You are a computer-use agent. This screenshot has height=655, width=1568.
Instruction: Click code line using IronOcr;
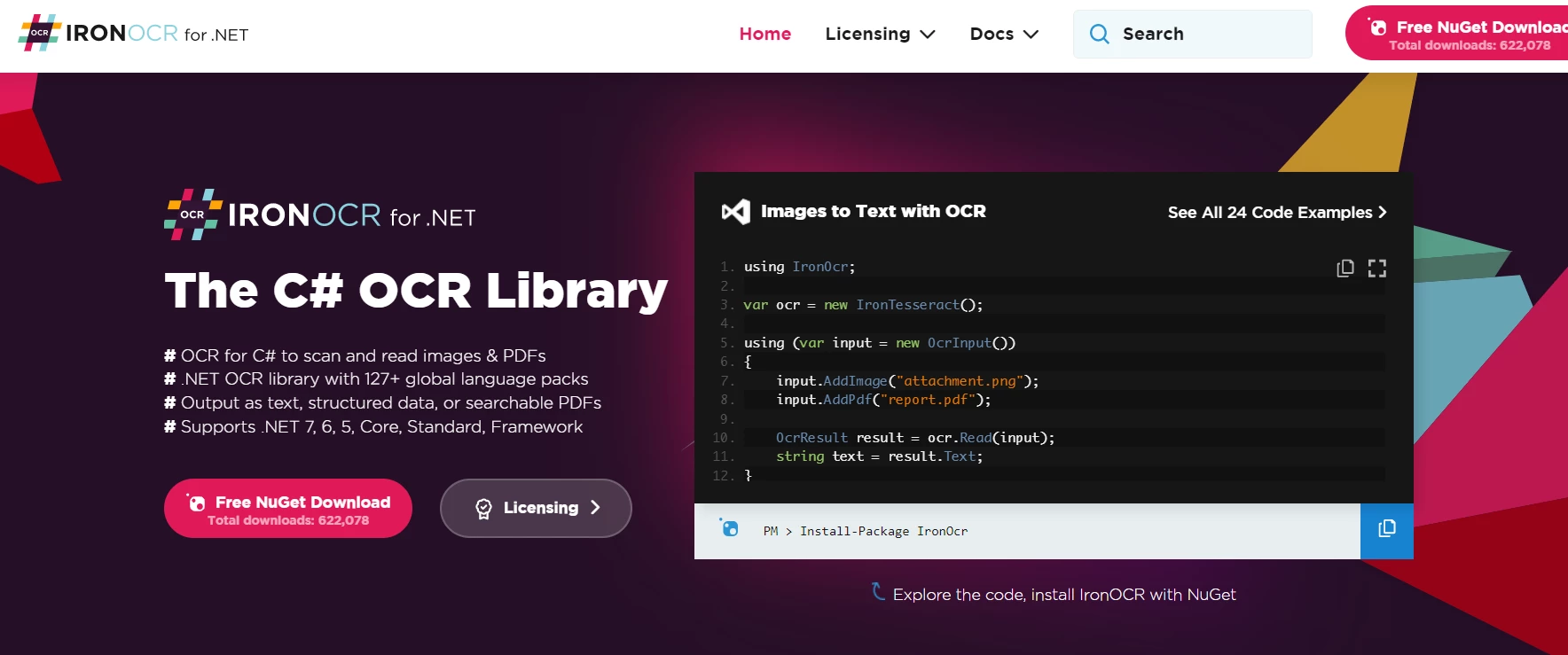point(799,267)
